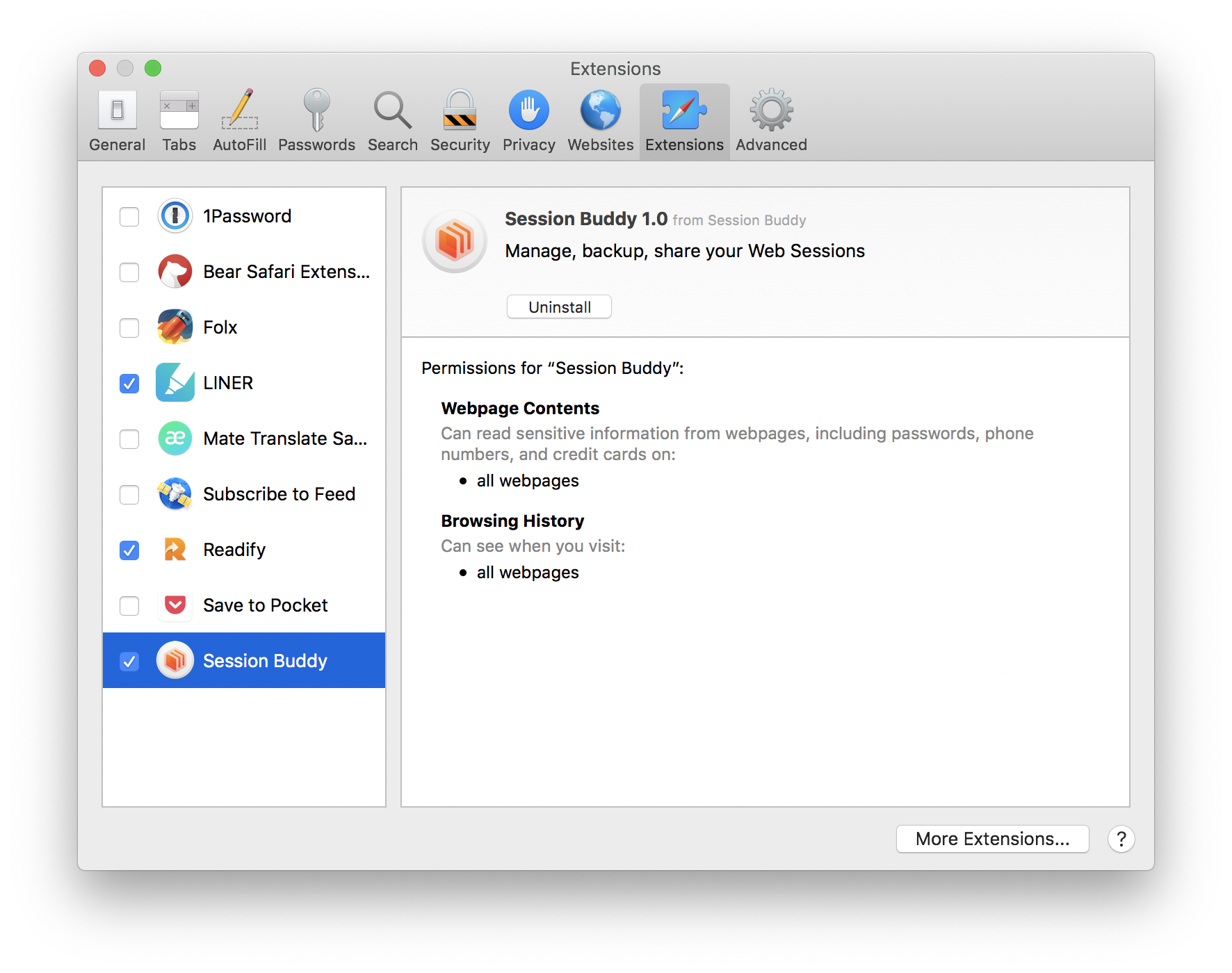
Task: Click the LINER highlighter icon
Action: click(x=175, y=382)
